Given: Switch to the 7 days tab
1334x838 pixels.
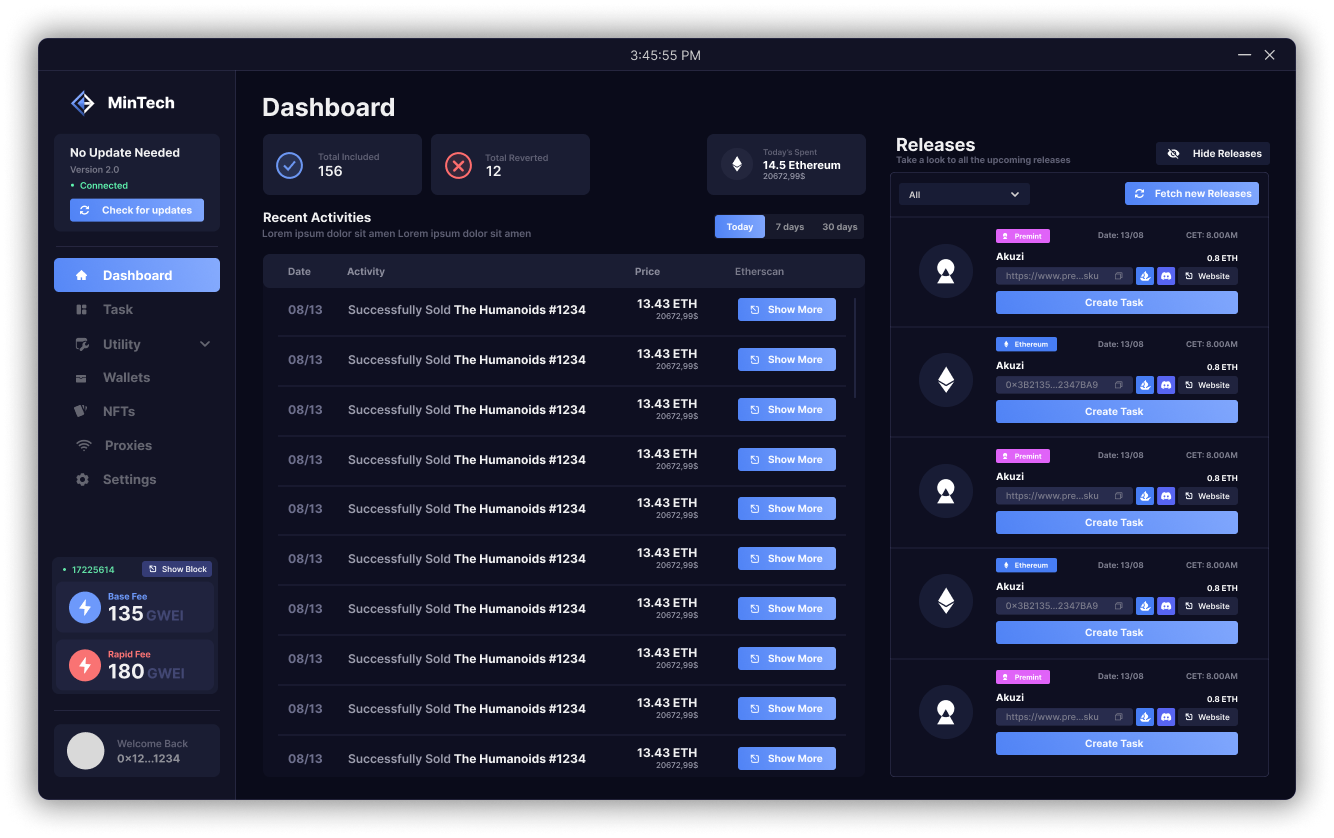Looking at the screenshot, I should pyautogui.click(x=789, y=227).
